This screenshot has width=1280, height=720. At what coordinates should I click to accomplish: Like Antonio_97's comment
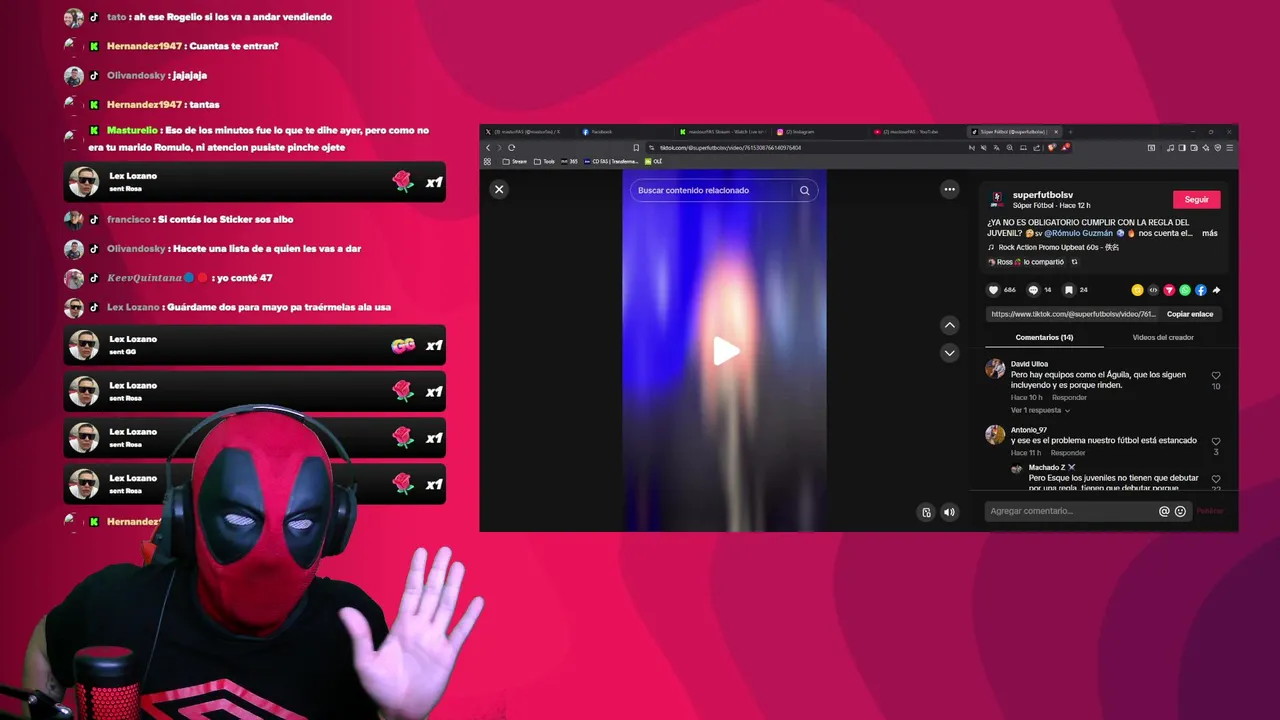(1216, 441)
